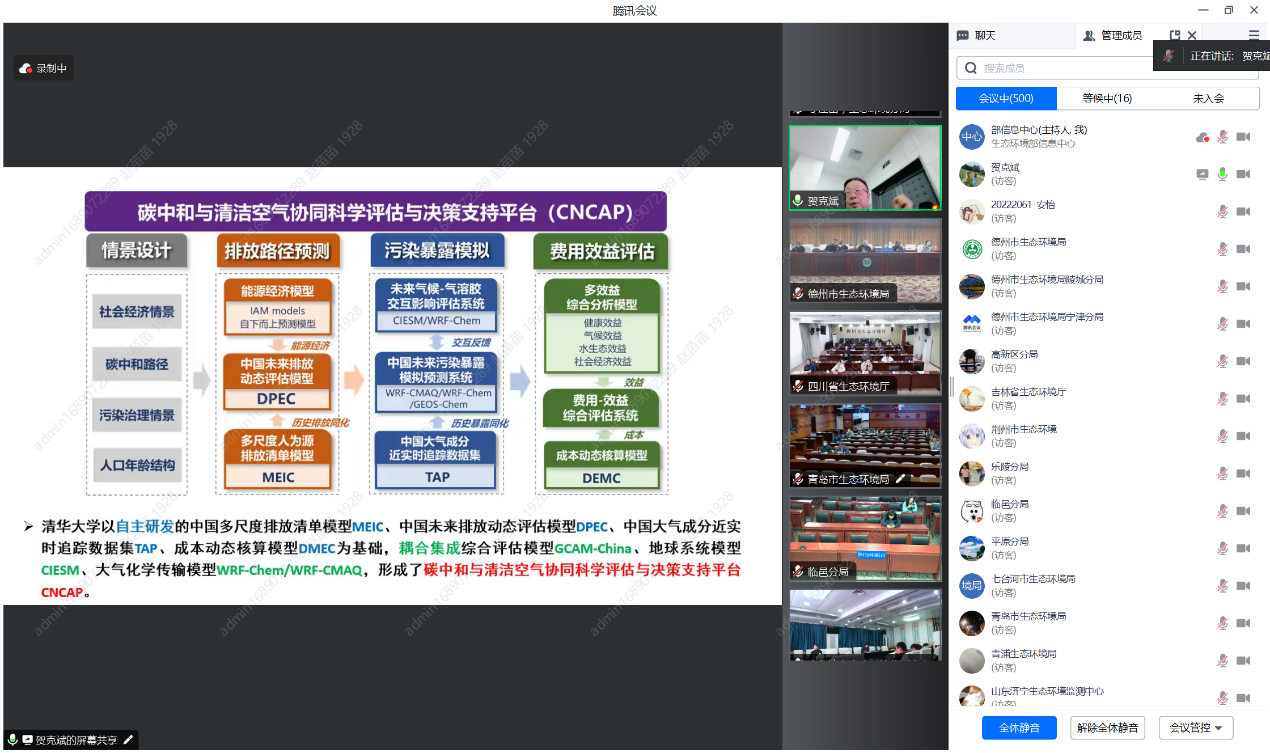Close the 管理成员 panel

coord(1192,35)
